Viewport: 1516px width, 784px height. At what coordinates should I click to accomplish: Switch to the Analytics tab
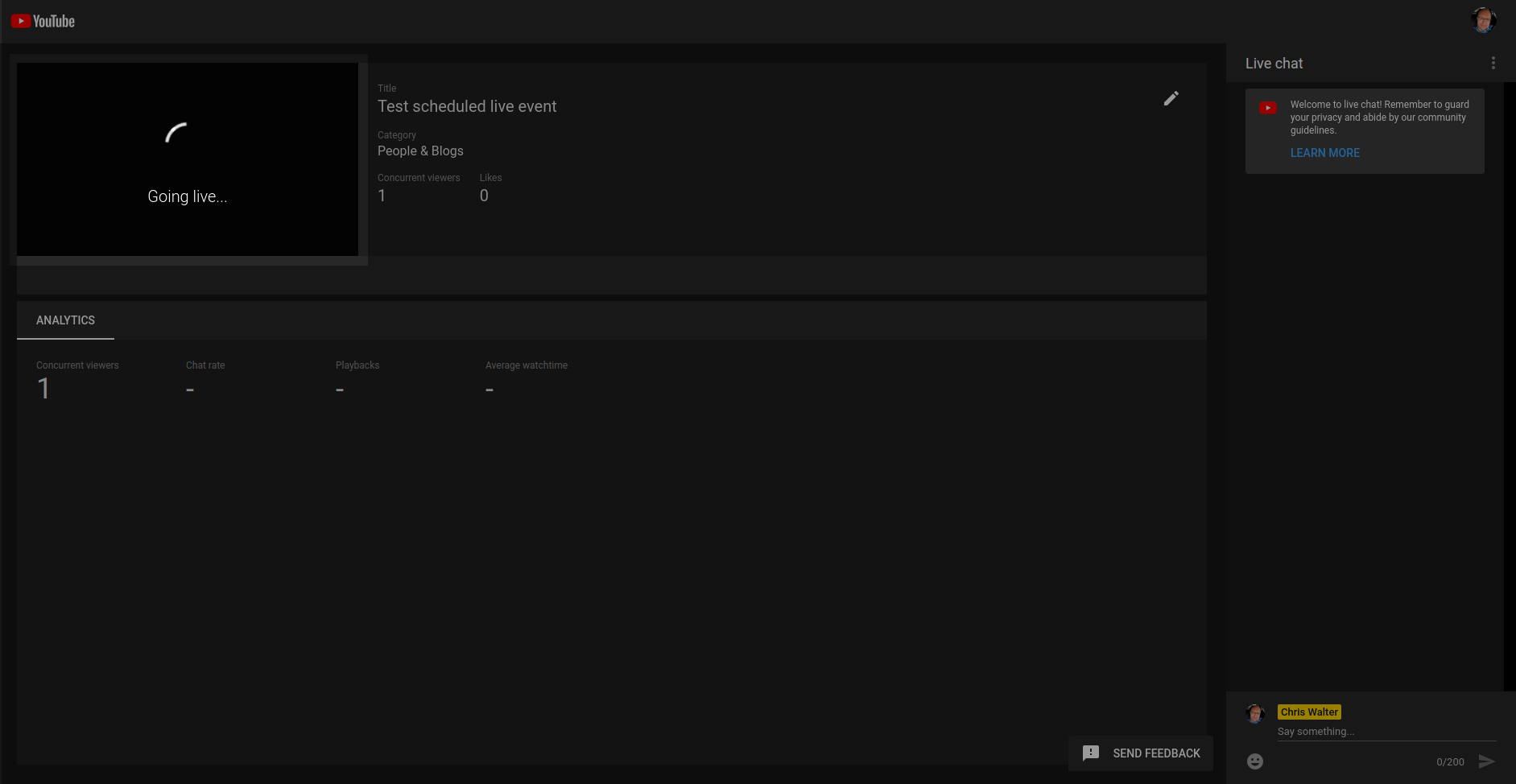pos(65,320)
